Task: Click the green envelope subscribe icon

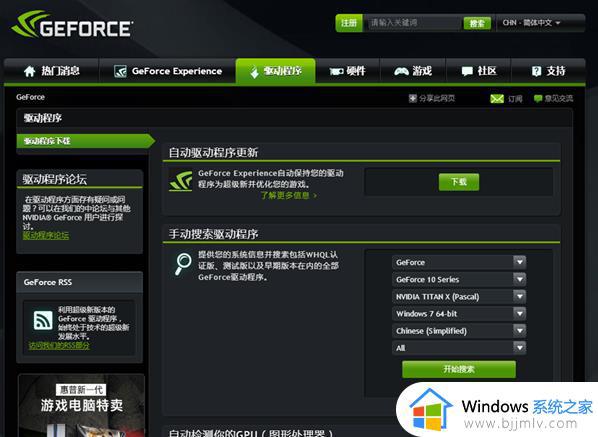Action: [x=497, y=99]
